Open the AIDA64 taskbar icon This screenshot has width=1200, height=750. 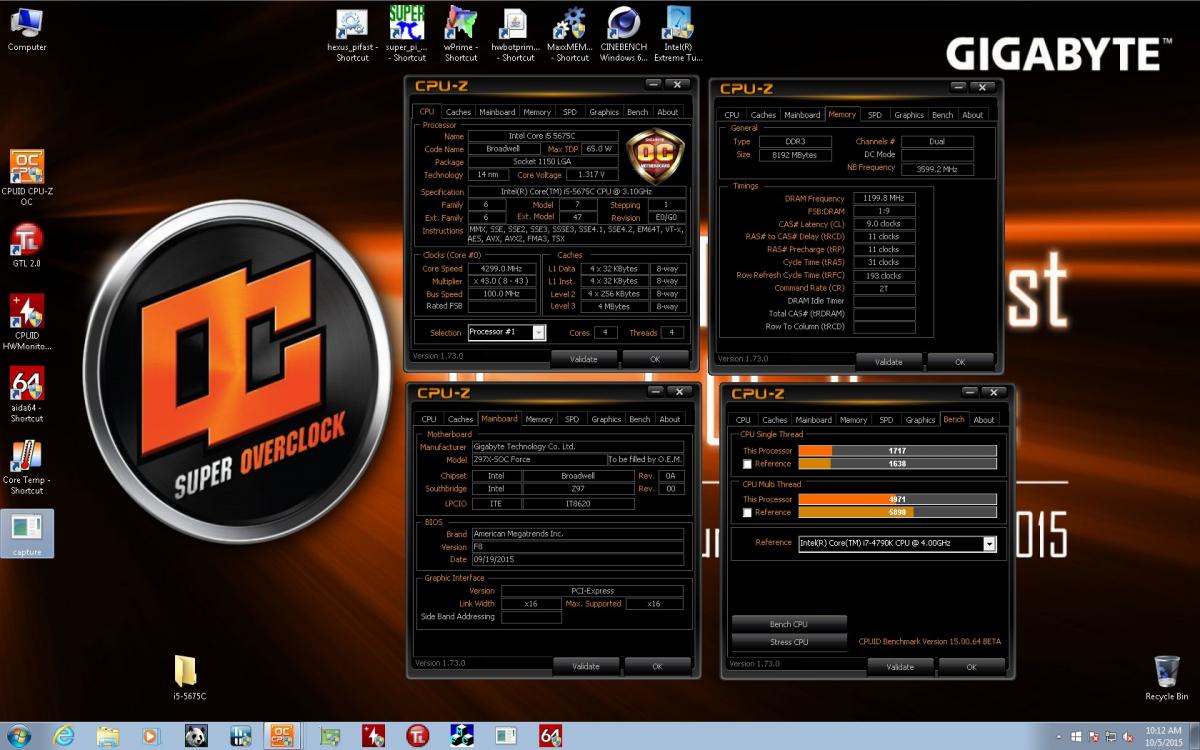pyautogui.click(x=550, y=736)
